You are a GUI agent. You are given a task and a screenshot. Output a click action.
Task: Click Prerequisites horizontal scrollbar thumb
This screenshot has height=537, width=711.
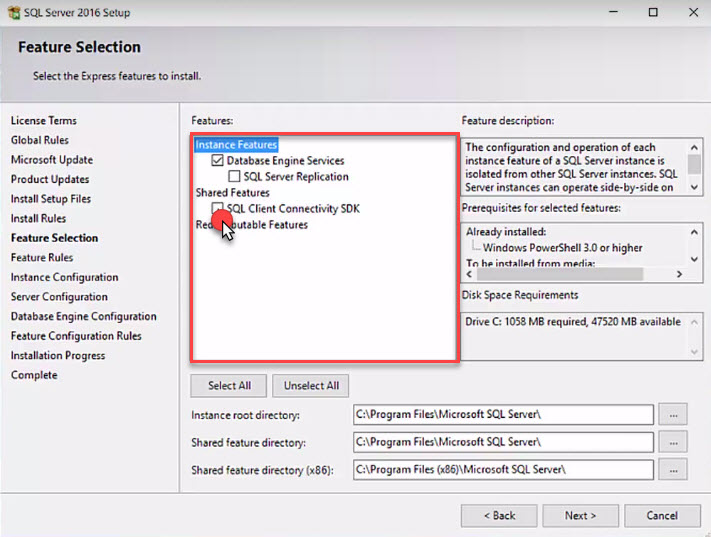(x=560, y=274)
